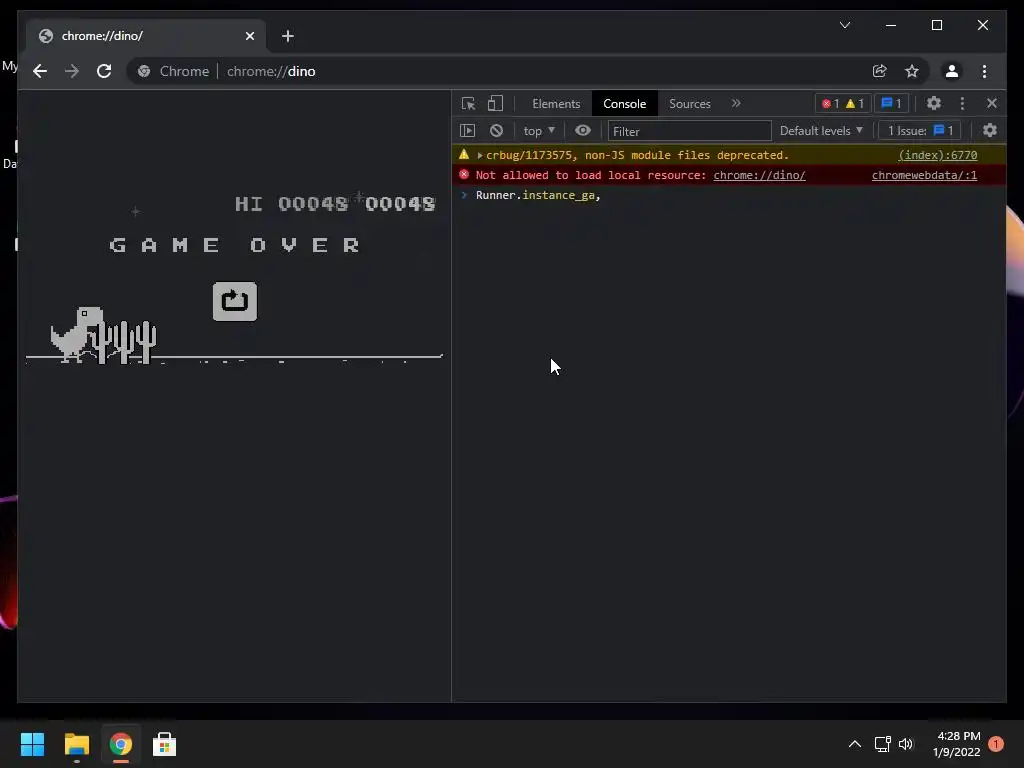Focus the console Filter field
Screen dimensions: 1024x768
click(x=689, y=131)
